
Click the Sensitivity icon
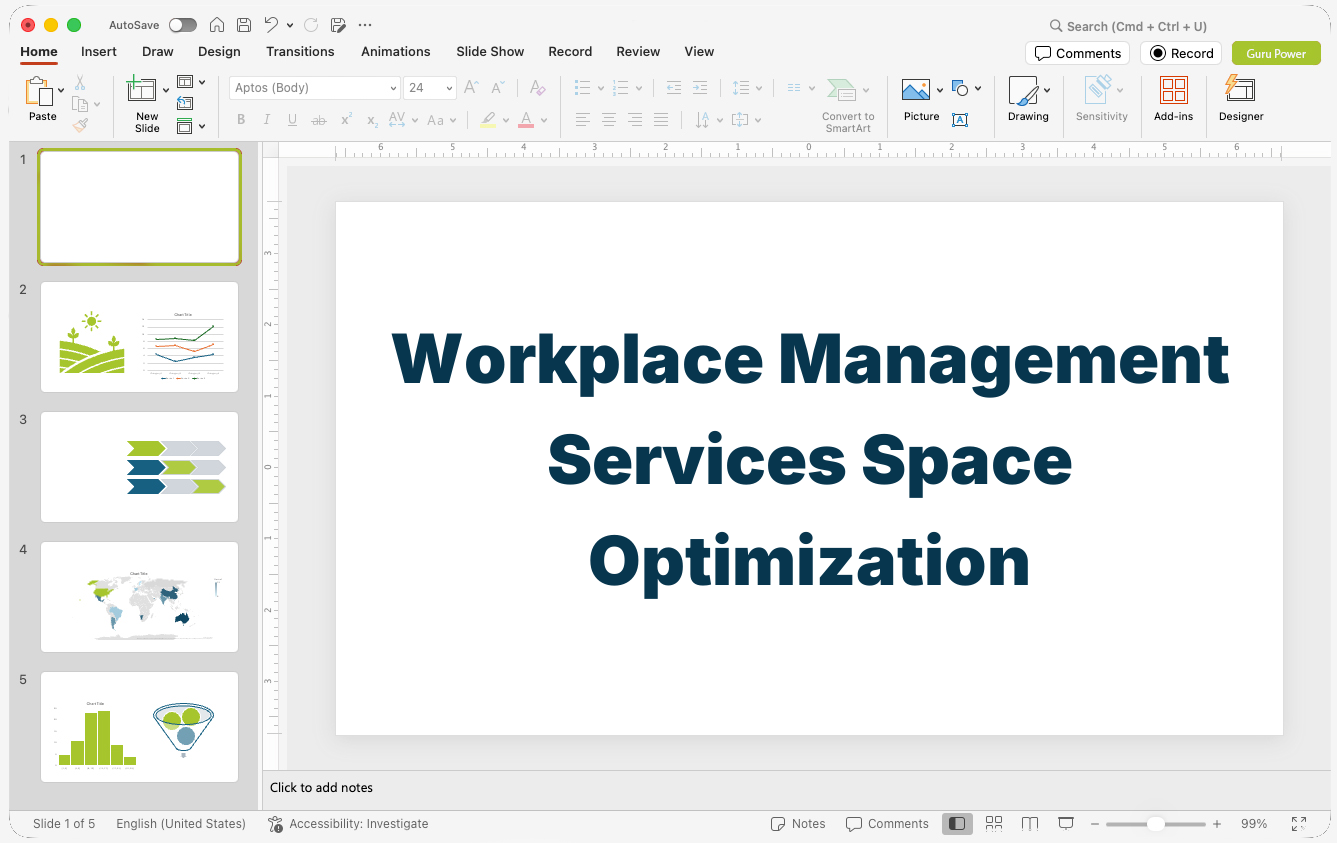1099,90
